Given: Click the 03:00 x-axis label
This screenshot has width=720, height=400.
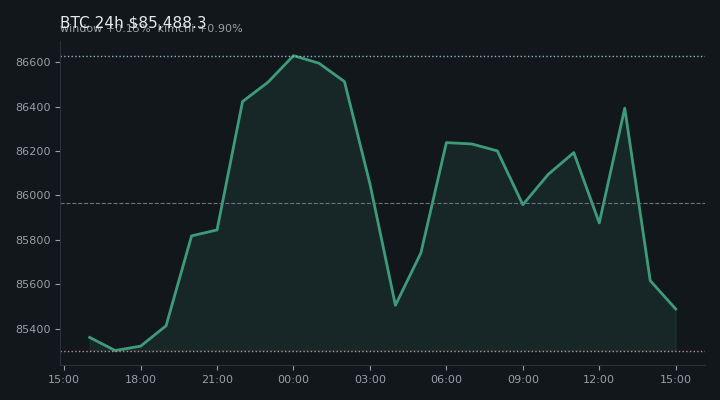Looking at the screenshot, I should point(370,379).
